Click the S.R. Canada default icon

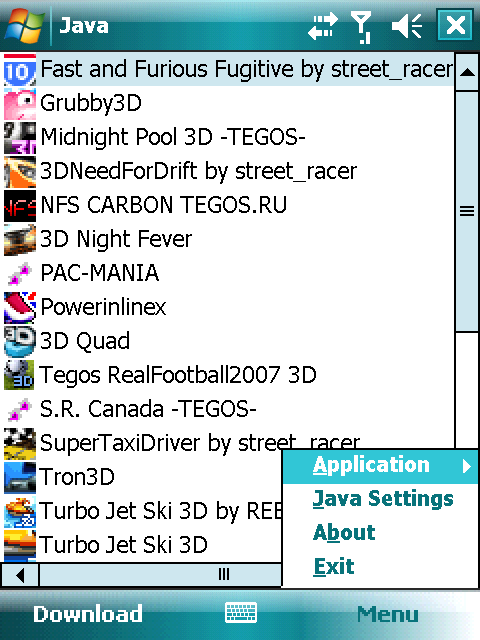(x=20, y=410)
